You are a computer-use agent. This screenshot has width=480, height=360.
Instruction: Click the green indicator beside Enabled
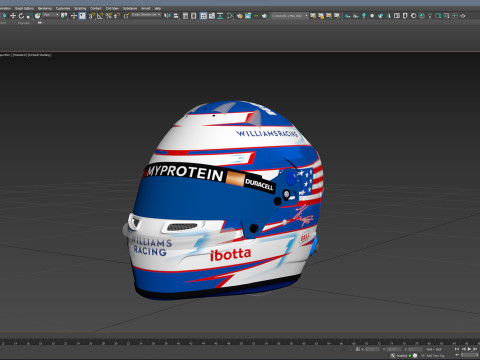pos(410,356)
